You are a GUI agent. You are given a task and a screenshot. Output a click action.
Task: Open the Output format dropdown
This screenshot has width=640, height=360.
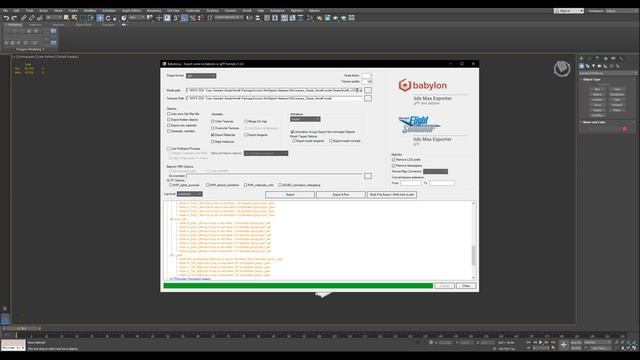201,76
